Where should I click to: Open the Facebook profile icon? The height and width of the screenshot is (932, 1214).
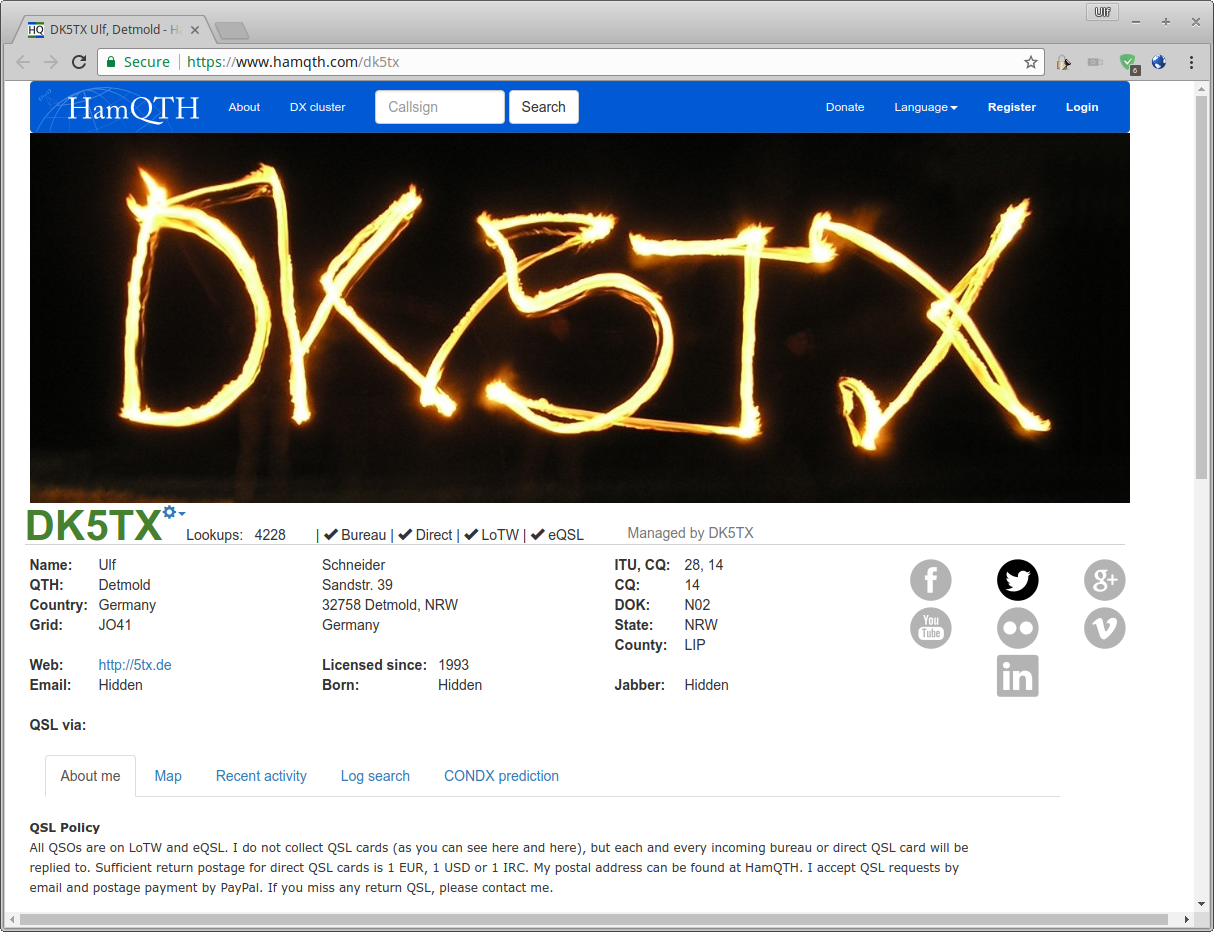coord(931,580)
